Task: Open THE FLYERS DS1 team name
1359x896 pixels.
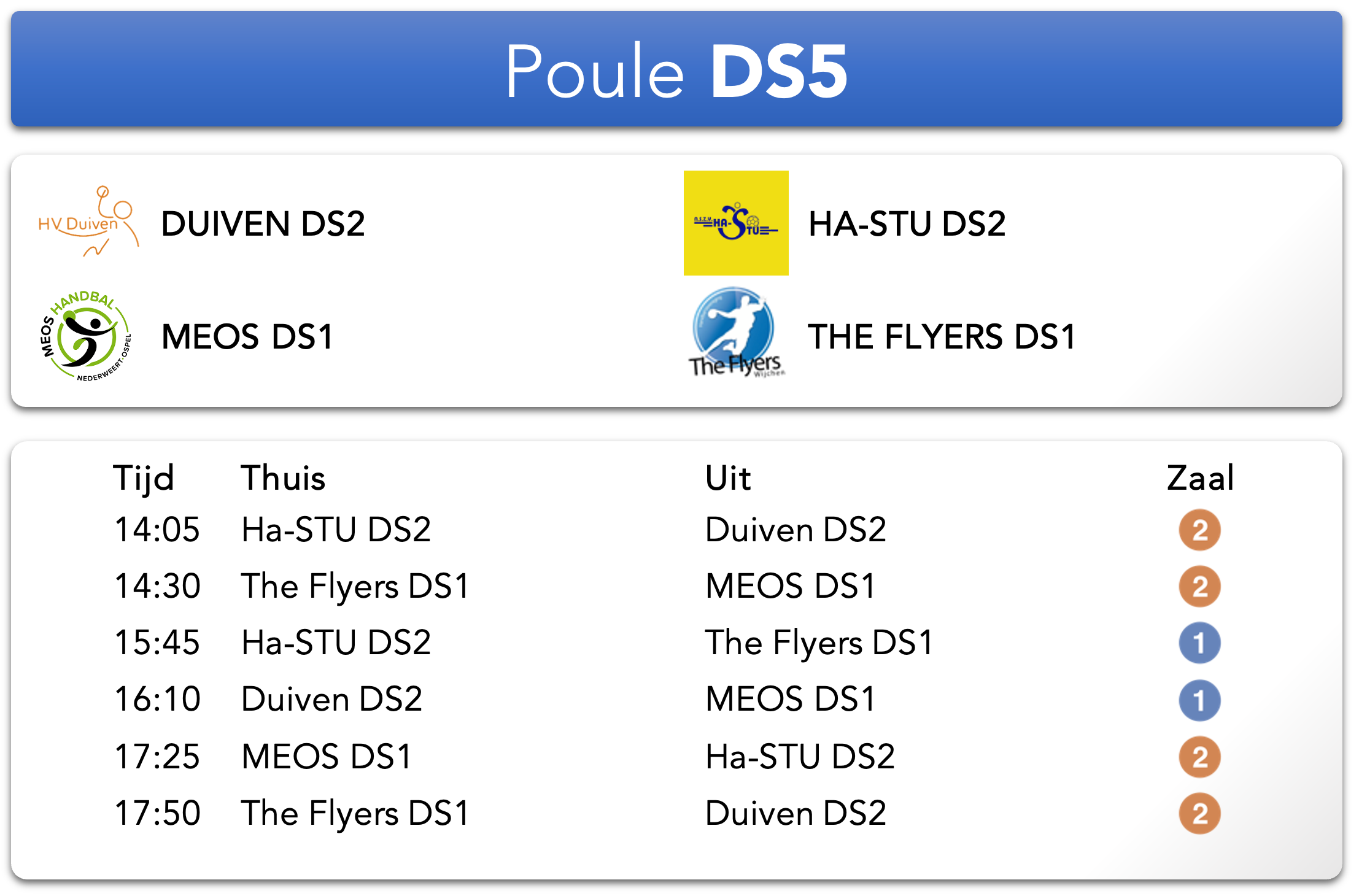Action: pyautogui.click(x=942, y=336)
